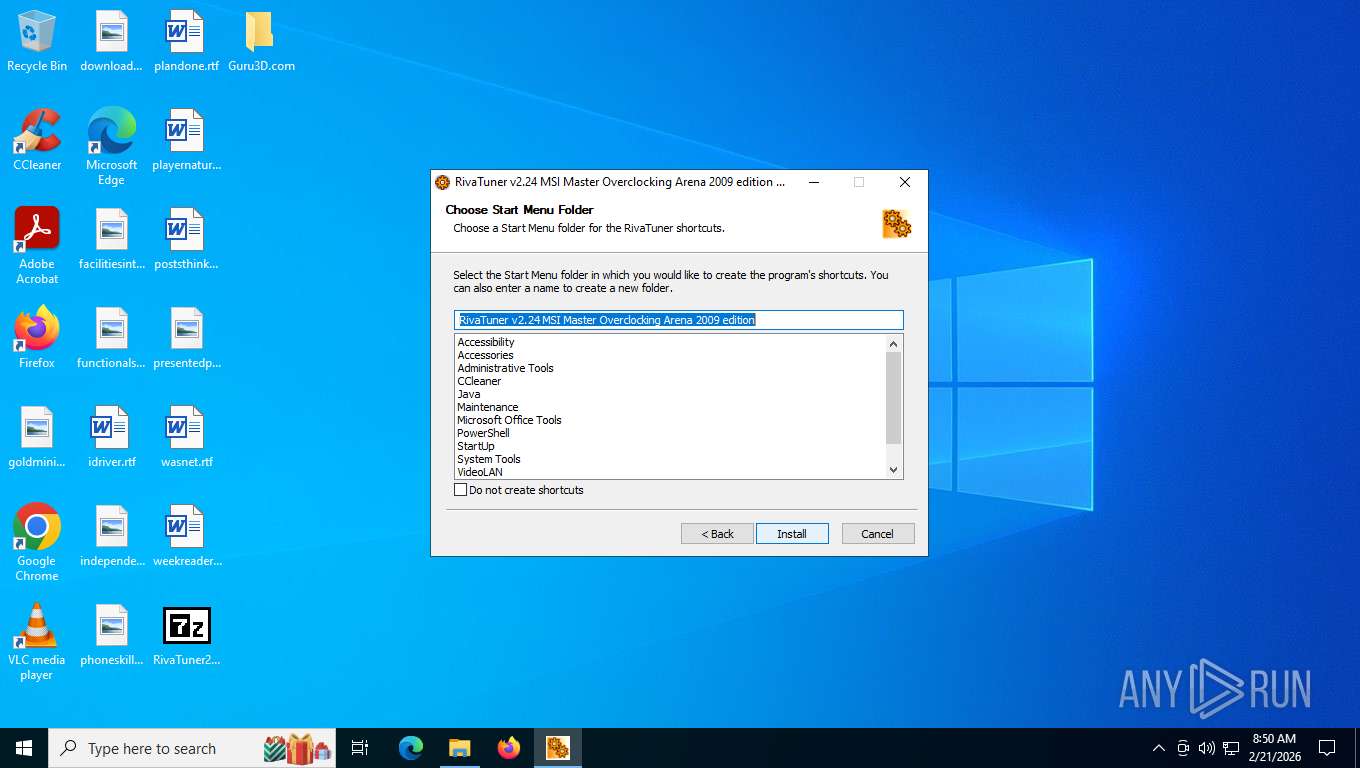Show hidden system tray icons
The image size is (1360, 768).
pos(1159,748)
